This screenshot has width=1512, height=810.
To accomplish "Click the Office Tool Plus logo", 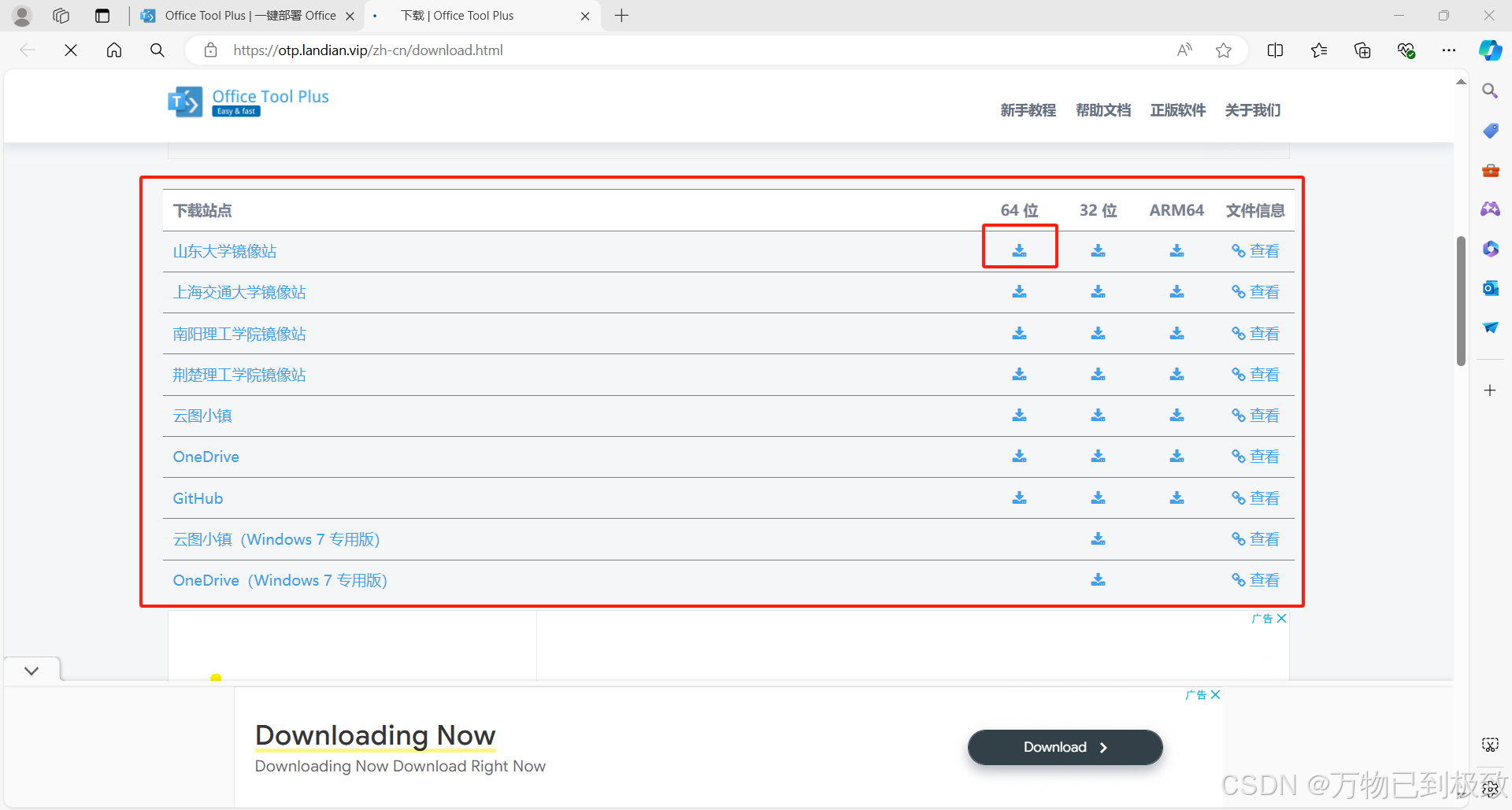I will [x=248, y=102].
